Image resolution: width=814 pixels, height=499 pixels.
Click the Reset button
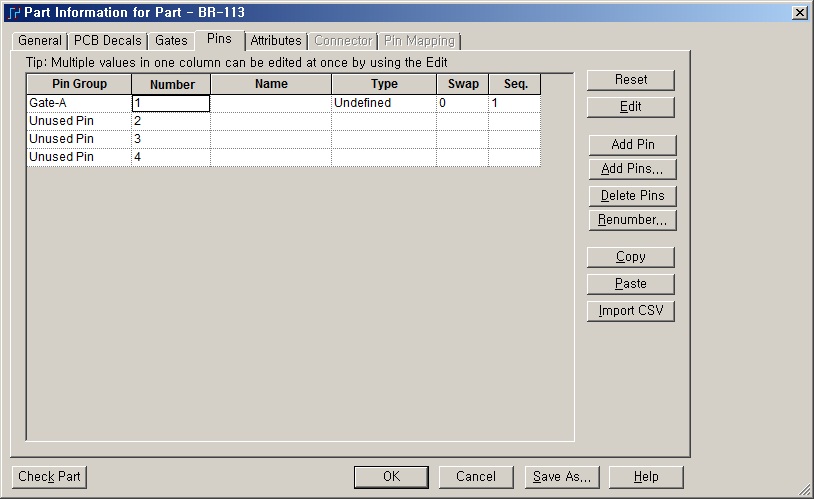[x=630, y=80]
